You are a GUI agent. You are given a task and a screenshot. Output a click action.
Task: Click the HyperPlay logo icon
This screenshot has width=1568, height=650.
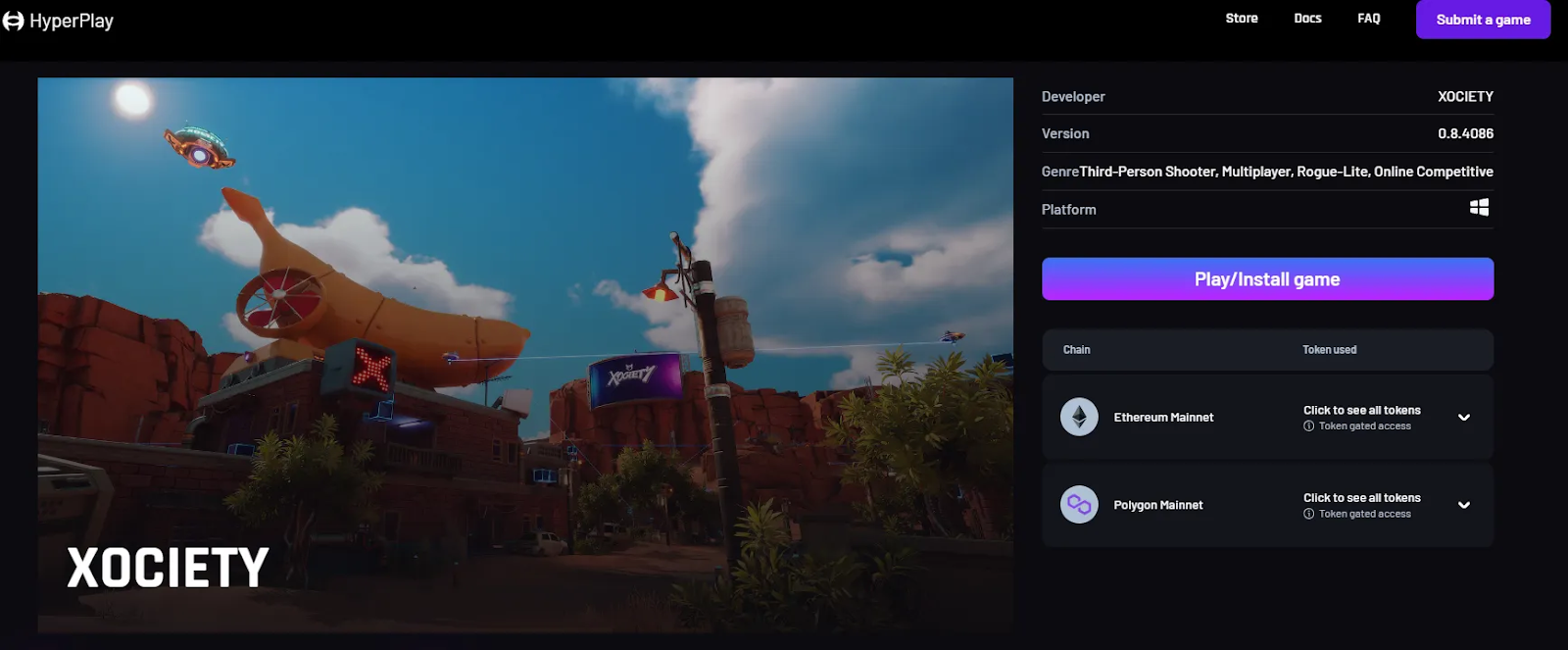[13, 21]
